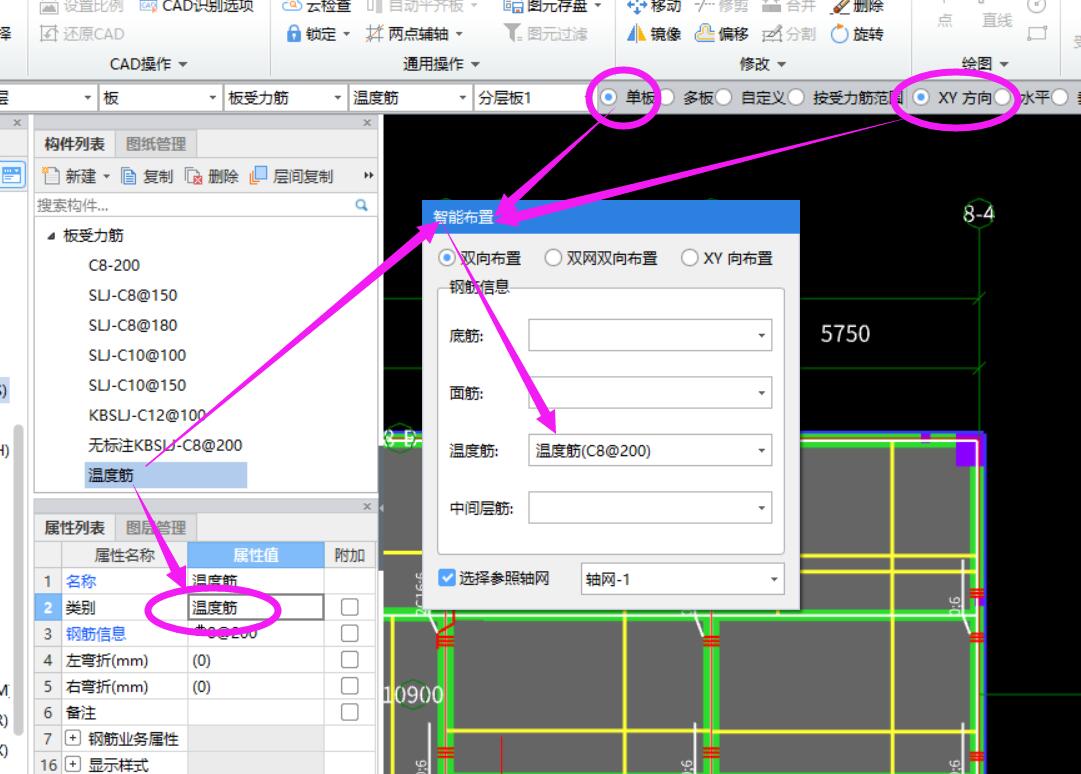Screen dimensions: 1081x774
Task: Choose 双网双向布置 radio option
Action: tap(553, 258)
